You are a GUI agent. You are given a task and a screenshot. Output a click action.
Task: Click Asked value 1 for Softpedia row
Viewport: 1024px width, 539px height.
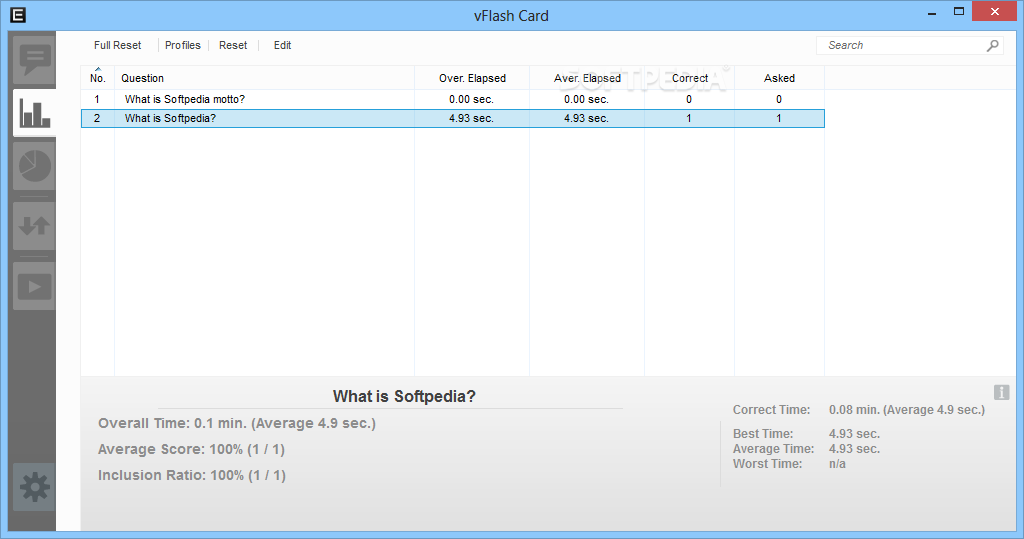pos(778,118)
